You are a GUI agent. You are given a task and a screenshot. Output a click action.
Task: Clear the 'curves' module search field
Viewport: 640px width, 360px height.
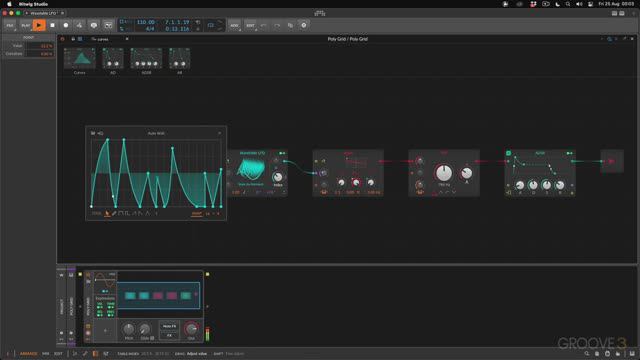coord(127,39)
